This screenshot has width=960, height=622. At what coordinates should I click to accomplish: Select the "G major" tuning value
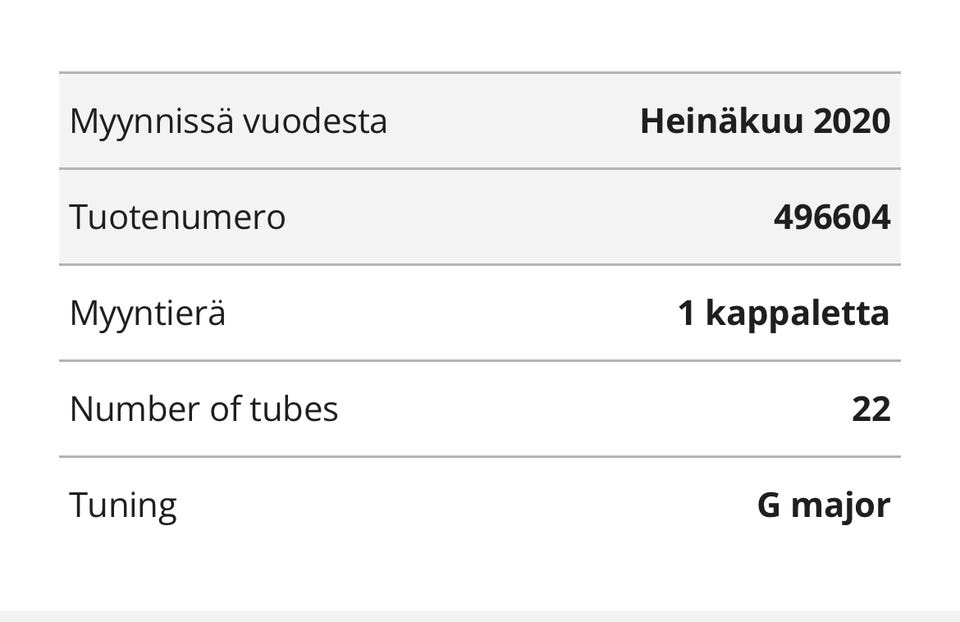(x=823, y=505)
